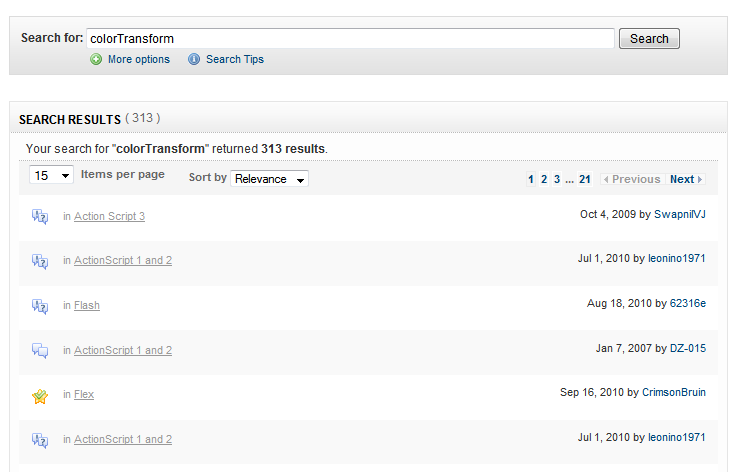Go to results page 2
The image size is (736, 472).
pyautogui.click(x=544, y=179)
